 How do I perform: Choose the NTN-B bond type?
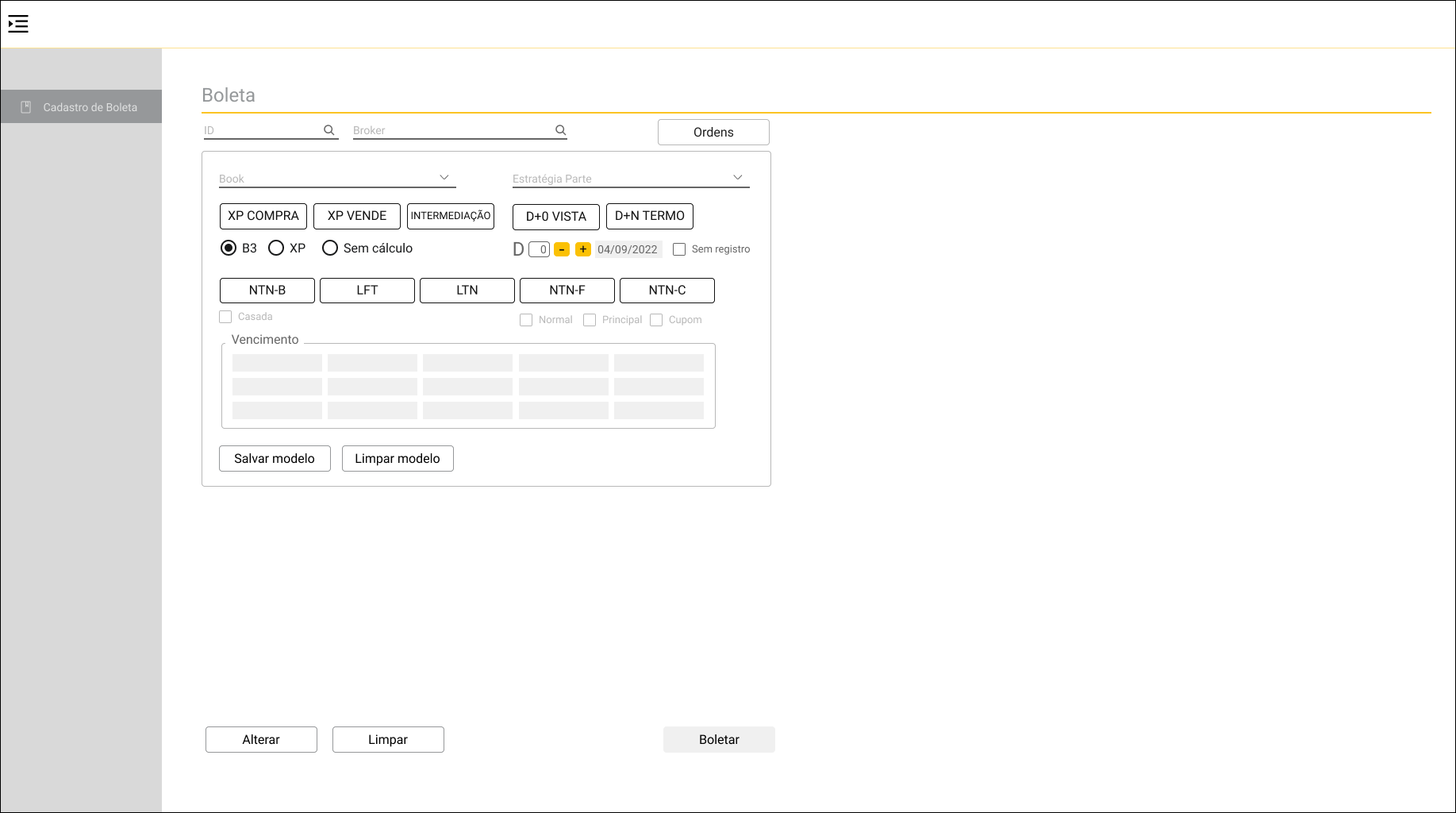click(x=267, y=291)
